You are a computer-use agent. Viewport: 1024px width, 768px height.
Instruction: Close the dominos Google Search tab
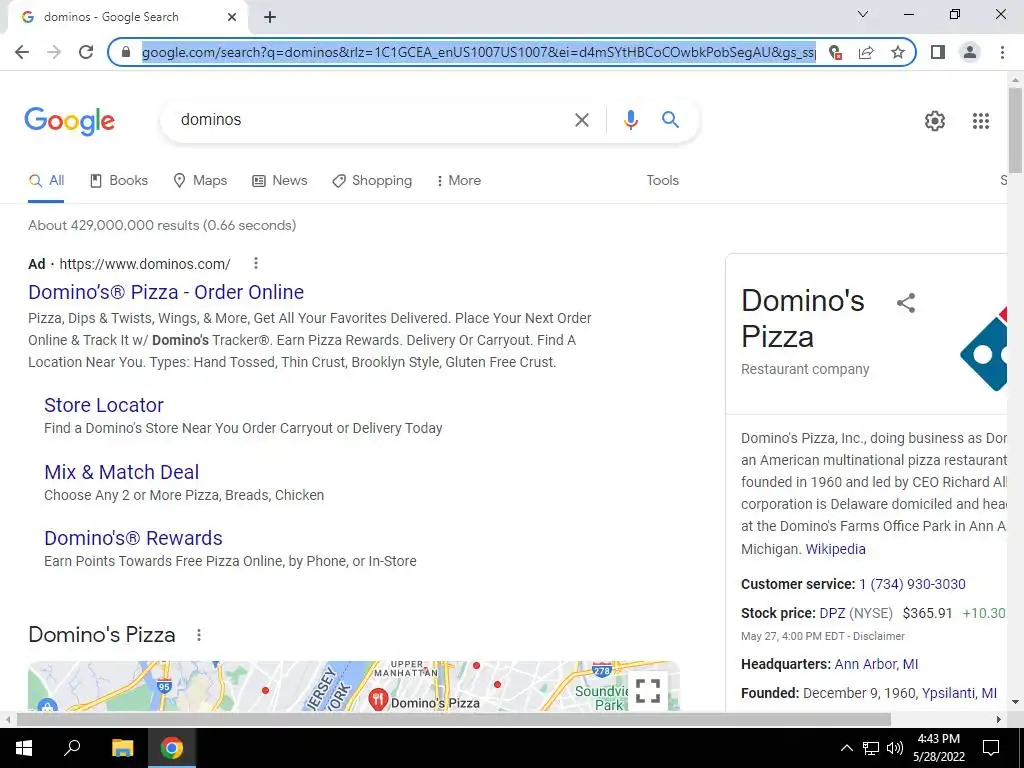click(x=232, y=17)
